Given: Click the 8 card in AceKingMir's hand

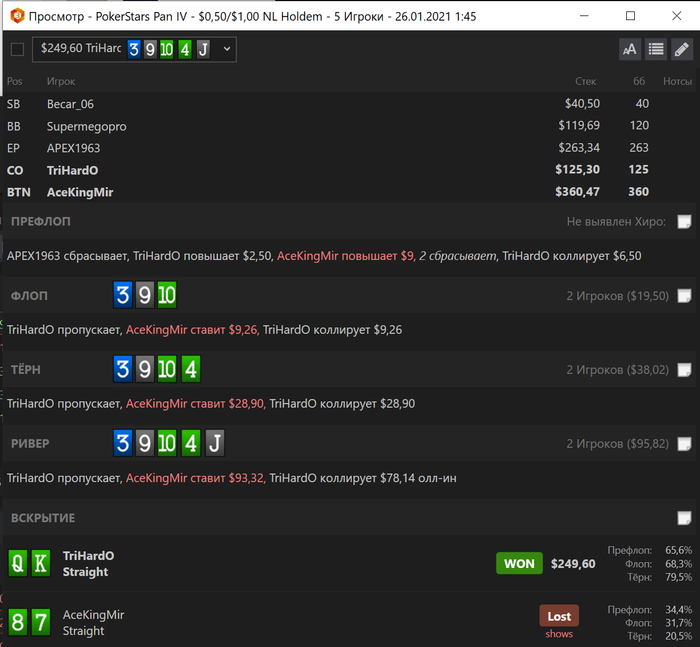Looking at the screenshot, I should (x=18, y=622).
